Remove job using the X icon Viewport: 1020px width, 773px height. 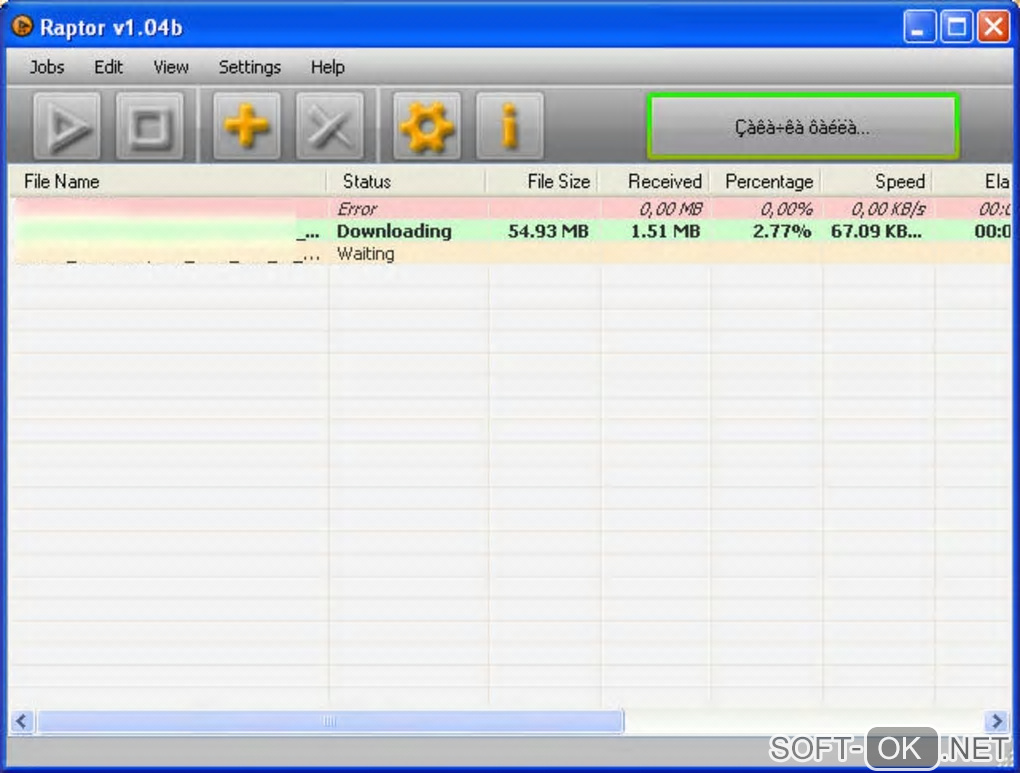click(x=330, y=126)
